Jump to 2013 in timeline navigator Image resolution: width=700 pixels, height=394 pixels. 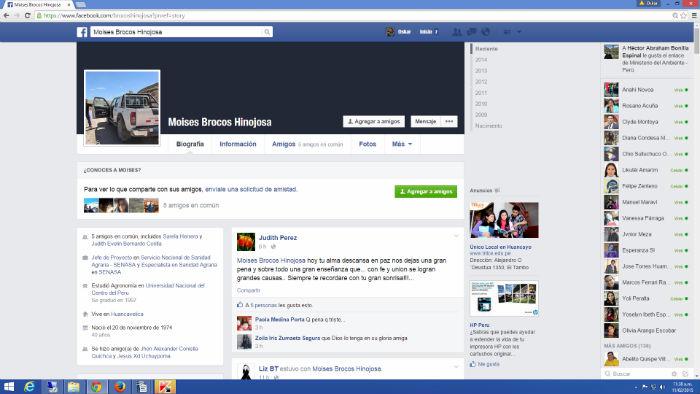pos(481,71)
